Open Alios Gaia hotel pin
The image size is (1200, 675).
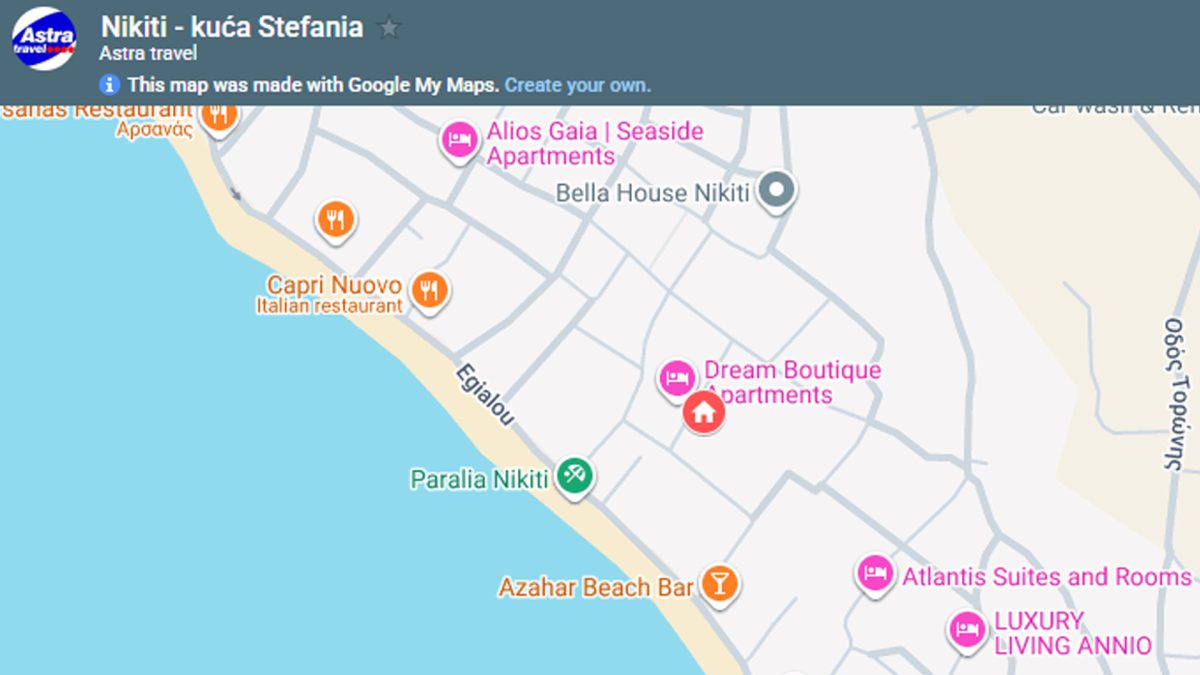pos(459,138)
